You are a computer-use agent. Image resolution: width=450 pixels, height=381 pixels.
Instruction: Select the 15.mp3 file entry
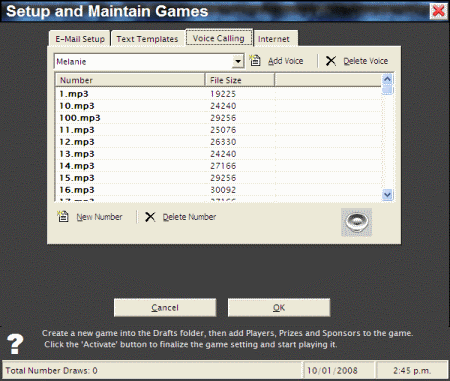tap(219, 178)
